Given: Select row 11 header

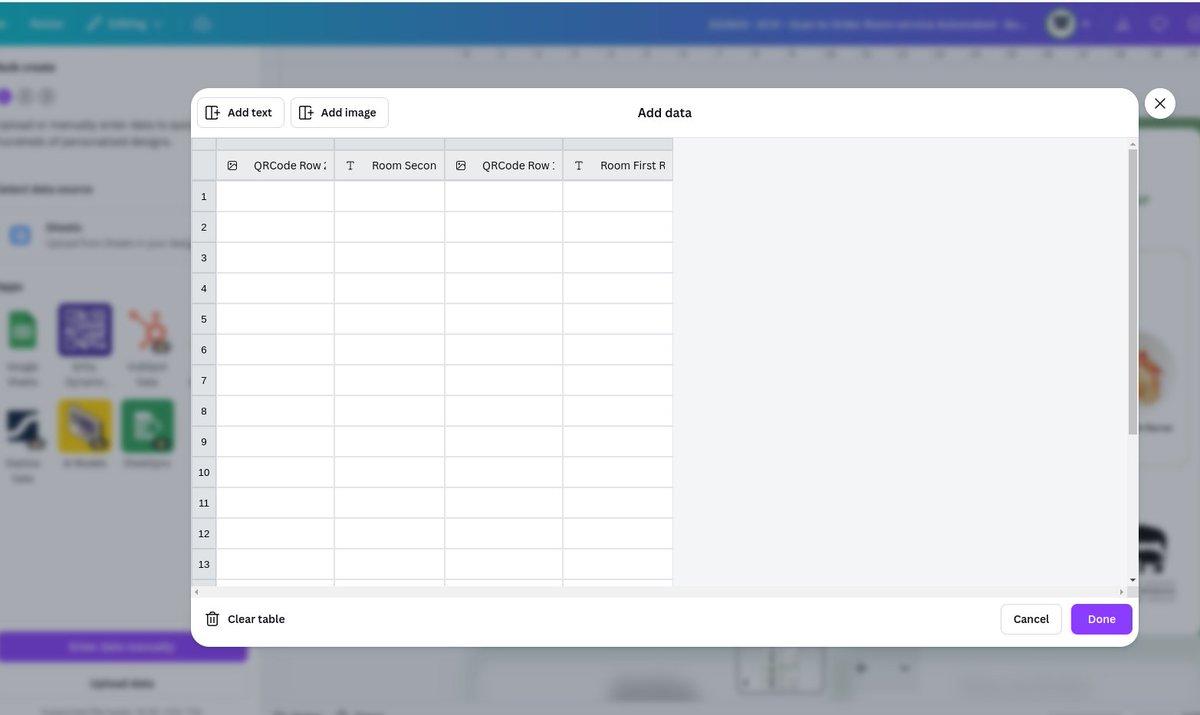Looking at the screenshot, I should pyautogui.click(x=204, y=503).
